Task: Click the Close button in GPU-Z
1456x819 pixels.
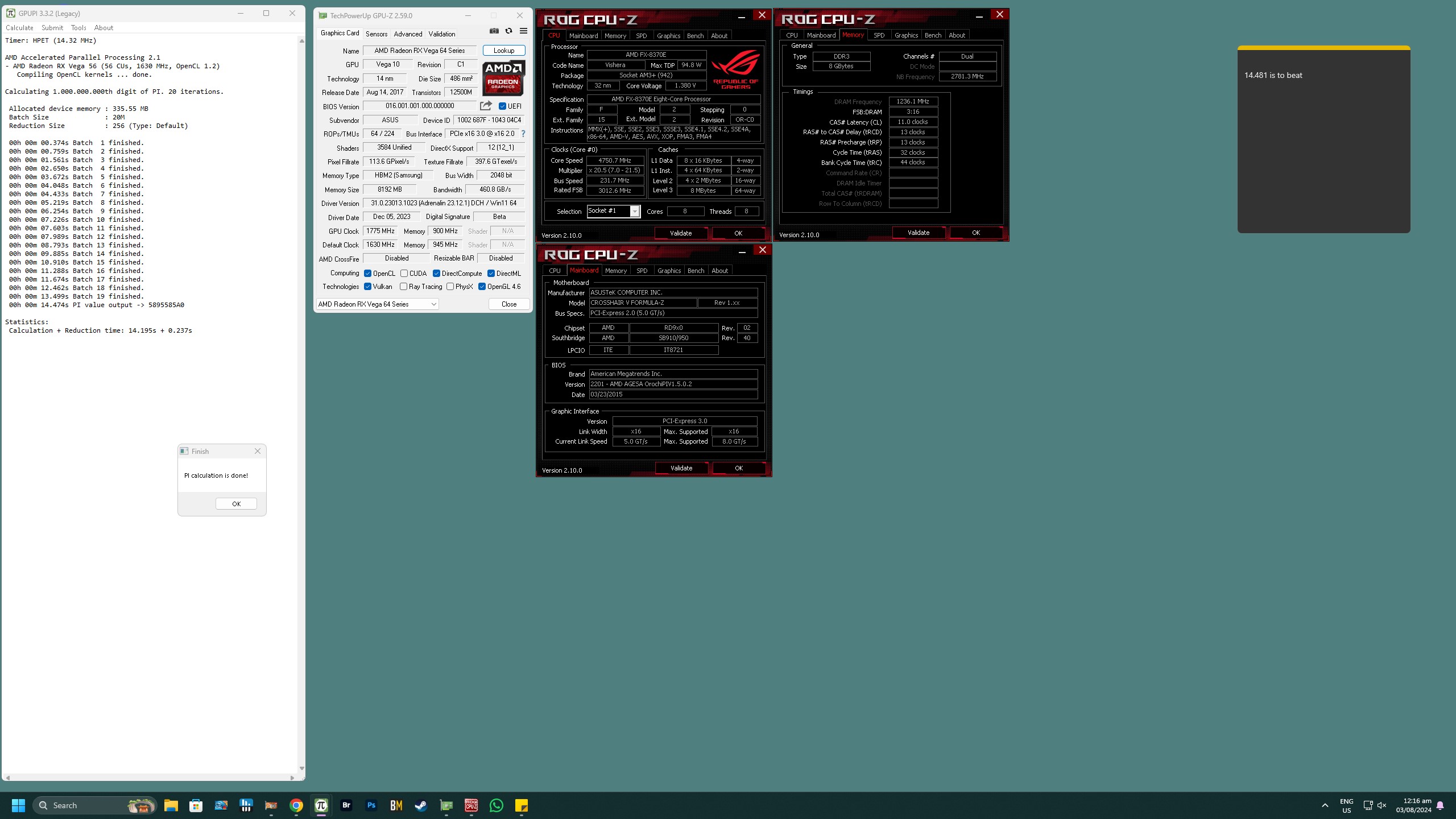Action: pyautogui.click(x=509, y=304)
